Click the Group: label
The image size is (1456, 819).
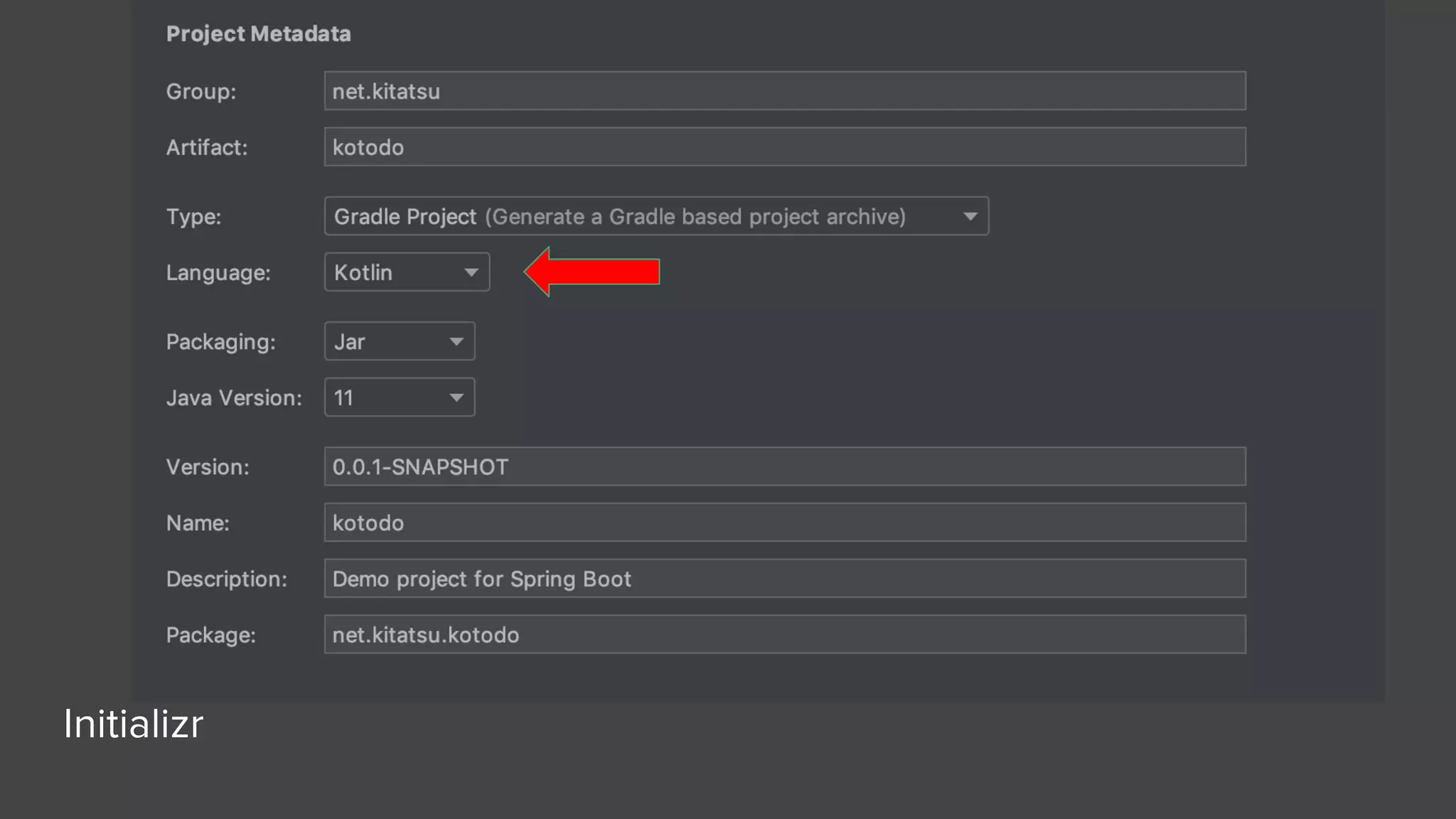[x=200, y=92]
